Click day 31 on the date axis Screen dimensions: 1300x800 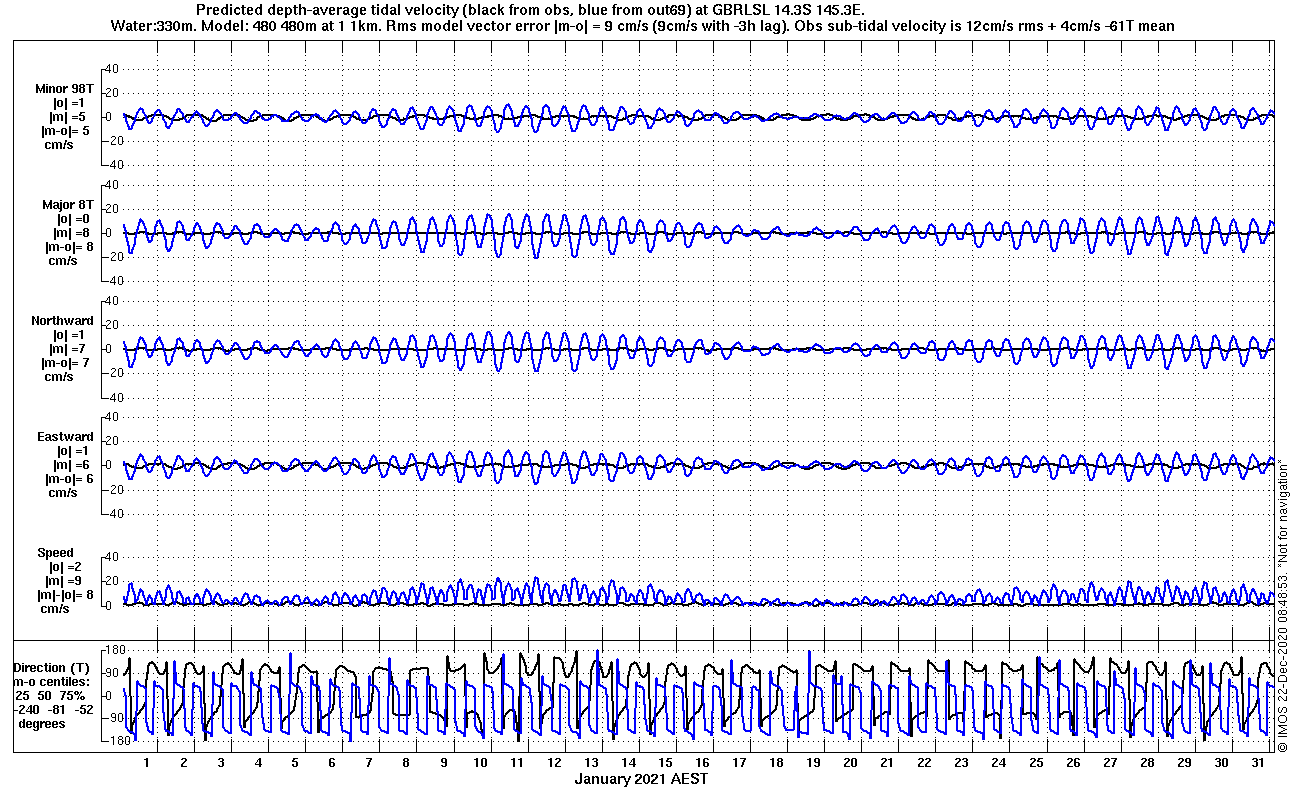tap(1257, 762)
